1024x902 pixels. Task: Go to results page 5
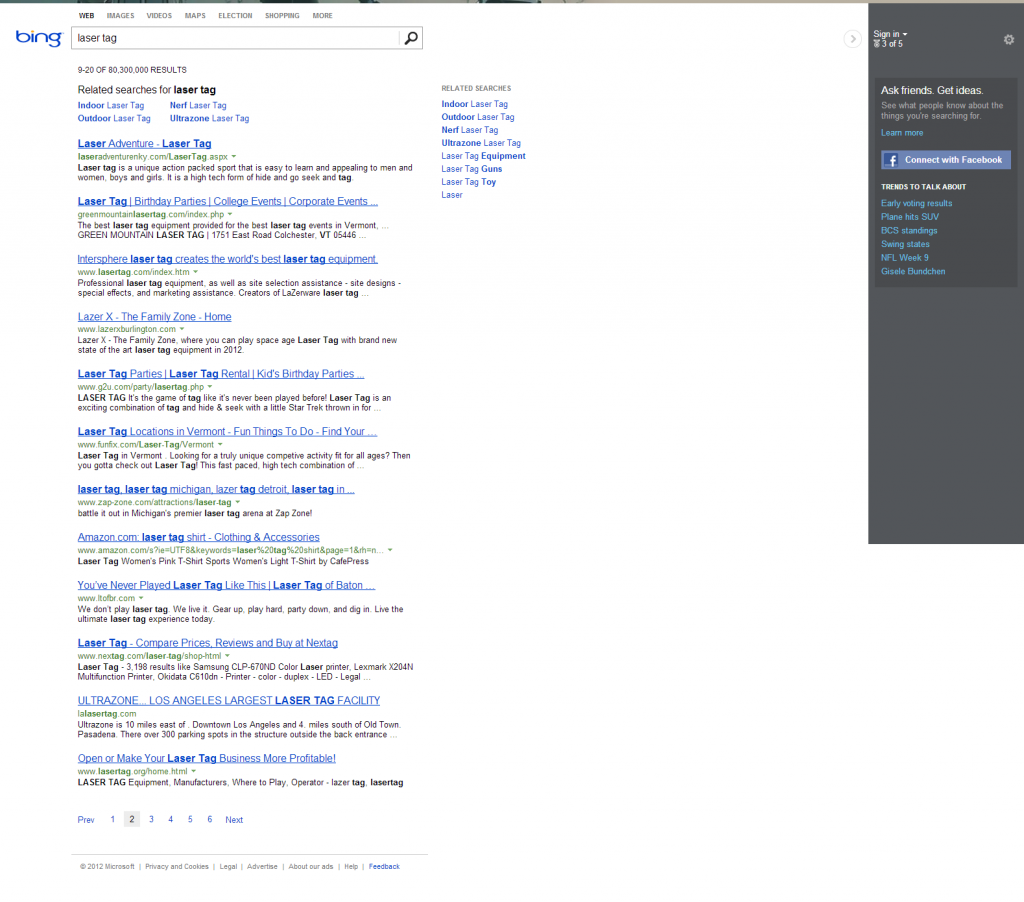point(190,819)
